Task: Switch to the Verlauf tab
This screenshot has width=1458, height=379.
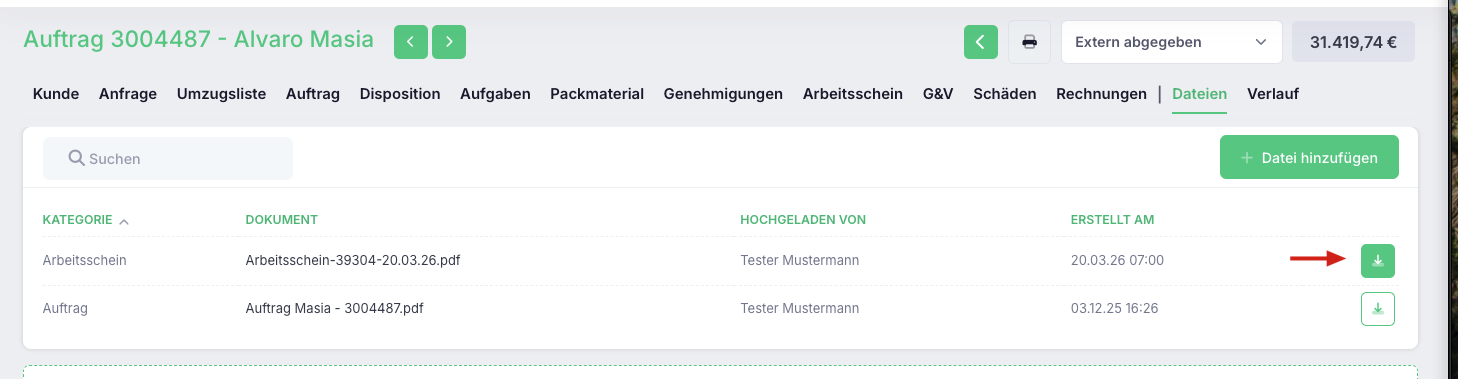Action: coord(1273,94)
